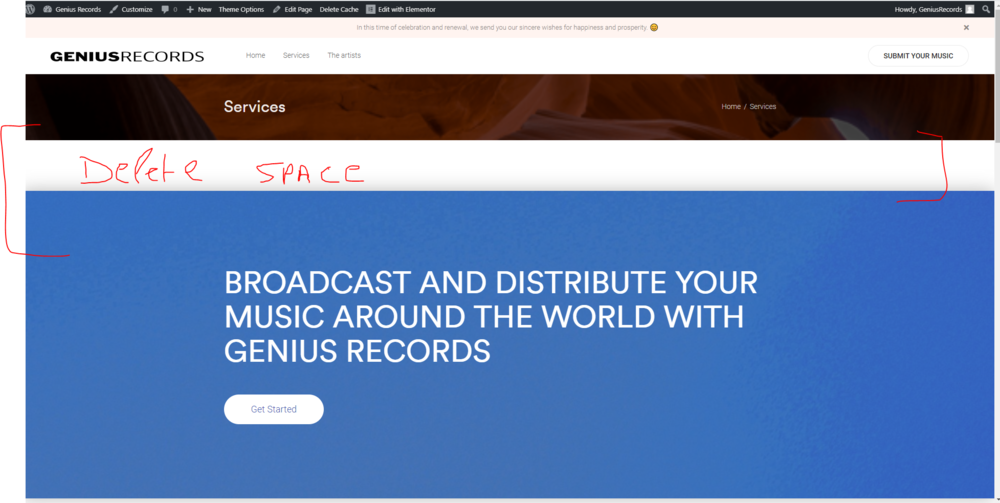The height and width of the screenshot is (503, 1000).
Task: Click the Get Started button
Action: point(274,409)
